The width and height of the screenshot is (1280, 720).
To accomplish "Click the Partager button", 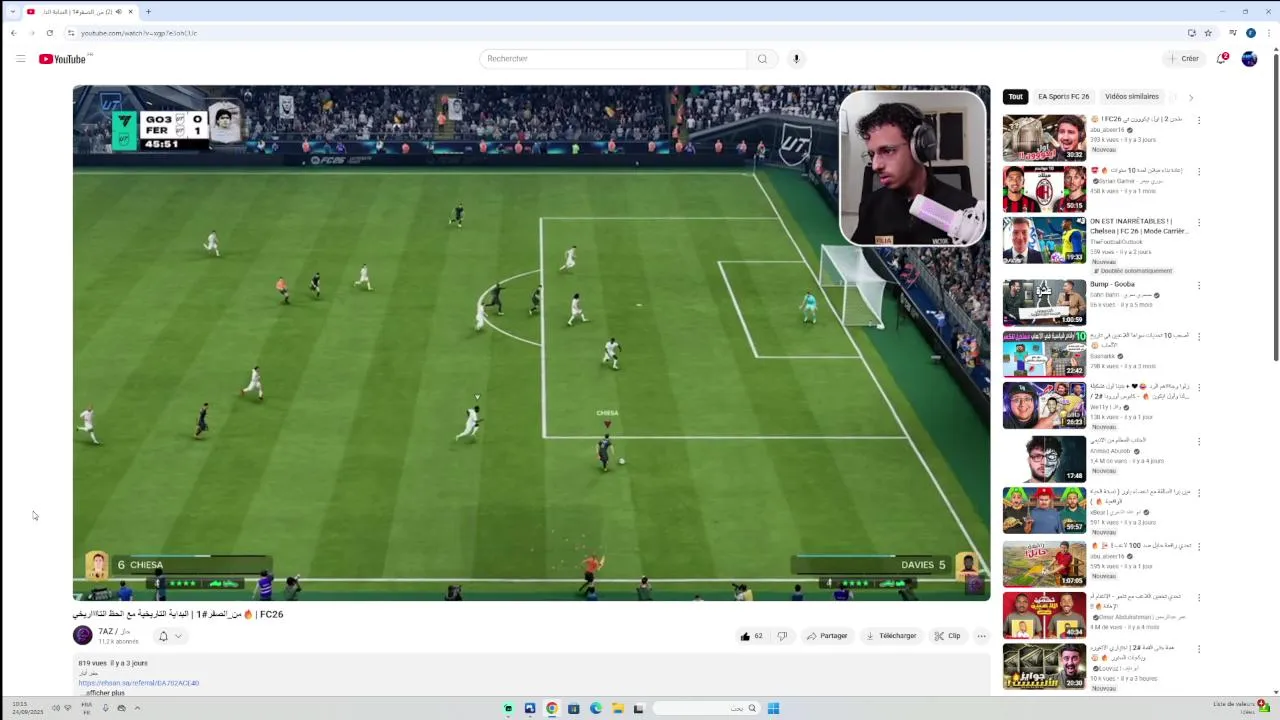I will tap(827, 636).
